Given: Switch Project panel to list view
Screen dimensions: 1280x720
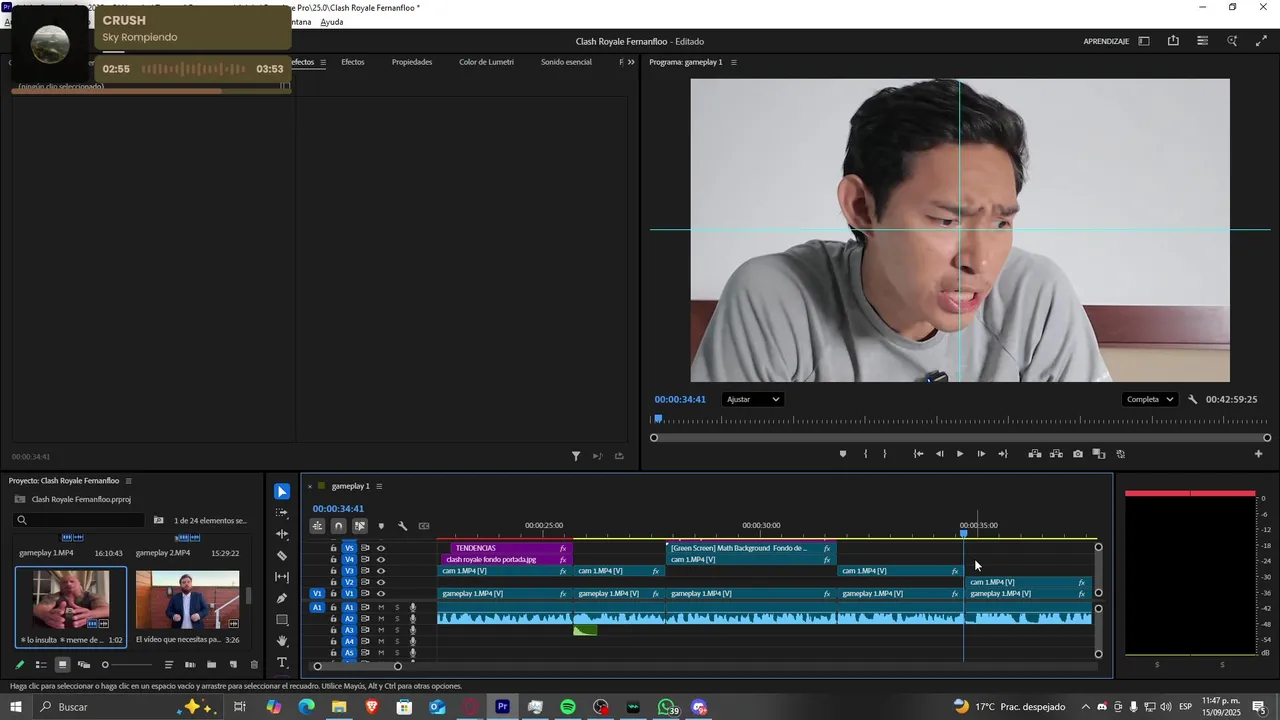Looking at the screenshot, I should [41, 665].
